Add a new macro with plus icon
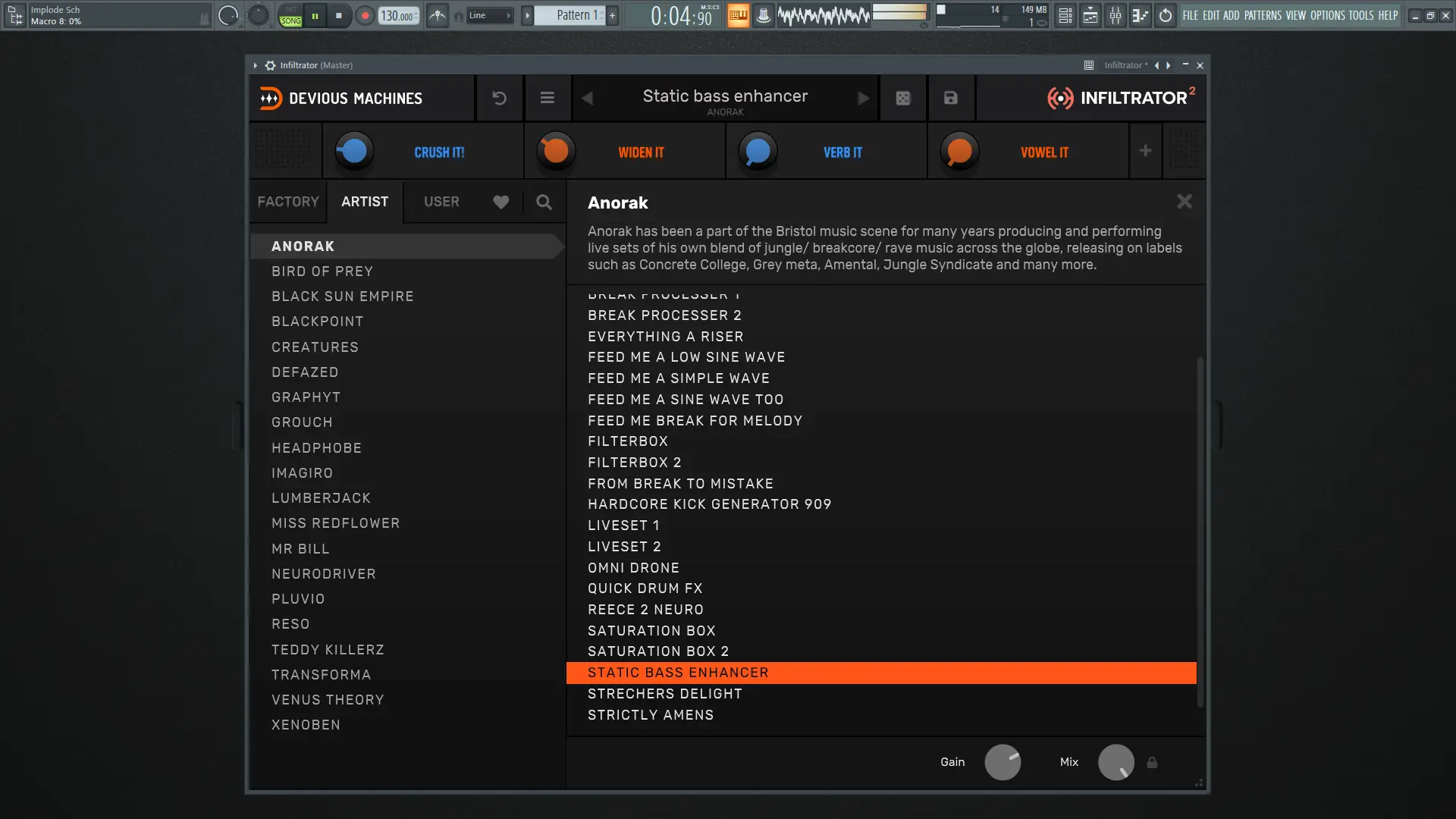 click(1145, 151)
